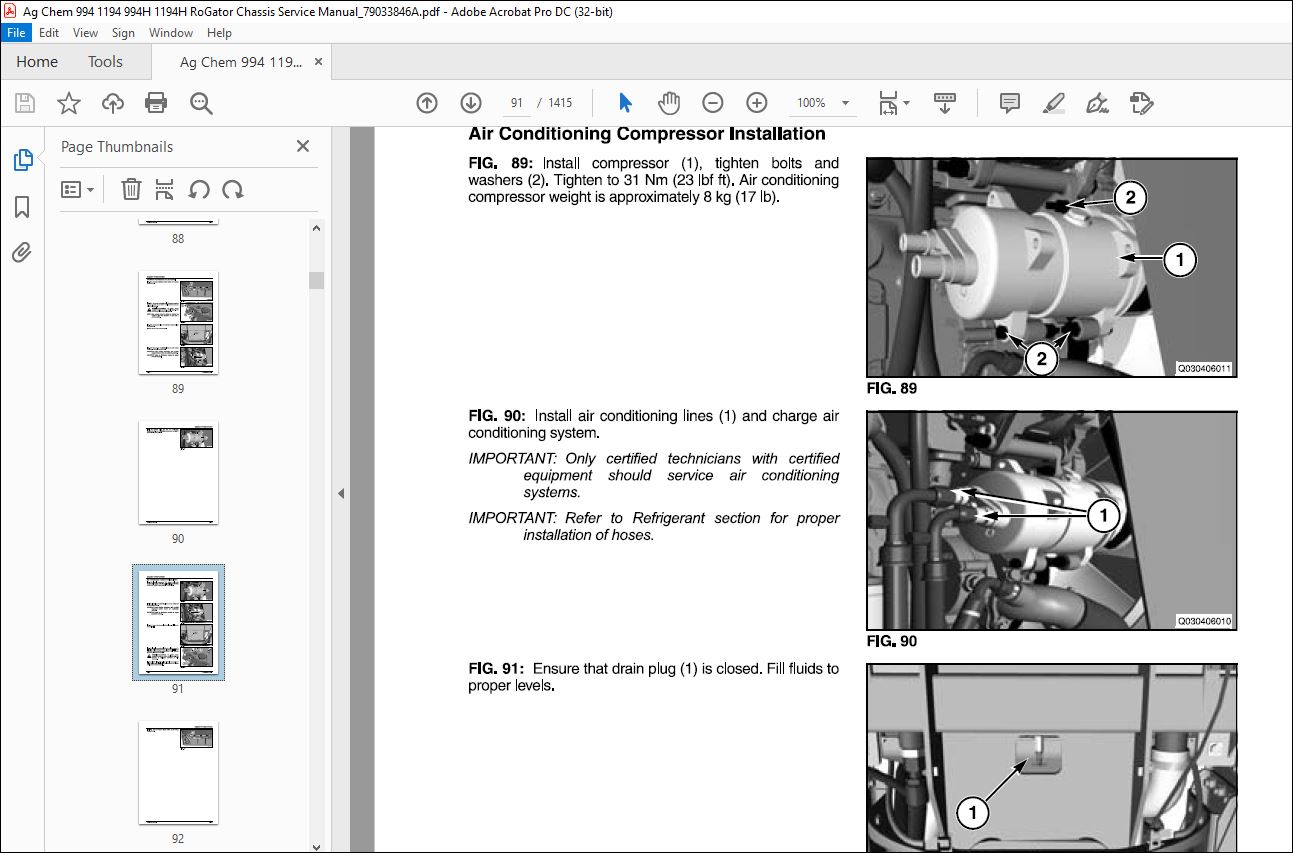Screen dimensions: 1293x853
Task: Select the Highlight text pen tool
Action: [x=1053, y=103]
